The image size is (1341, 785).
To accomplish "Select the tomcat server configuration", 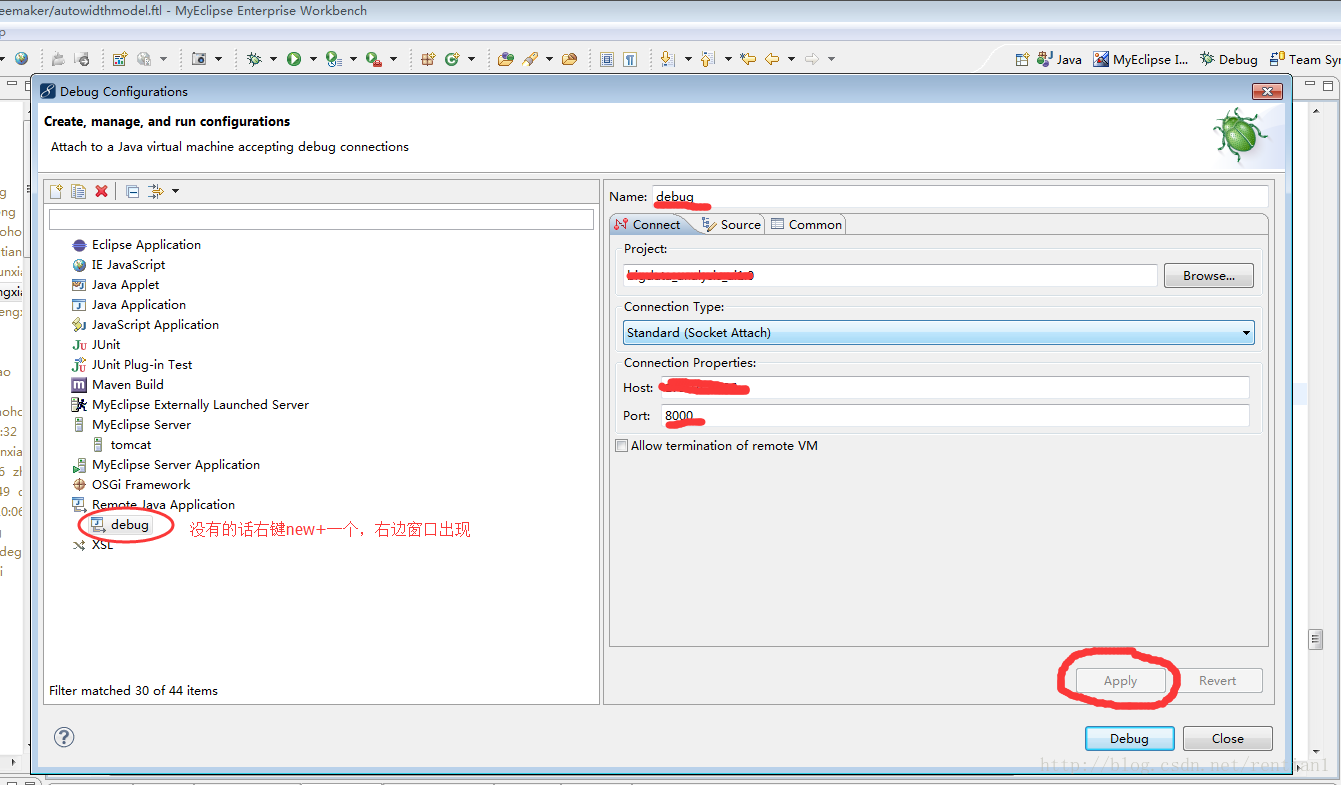I will pos(121,445).
